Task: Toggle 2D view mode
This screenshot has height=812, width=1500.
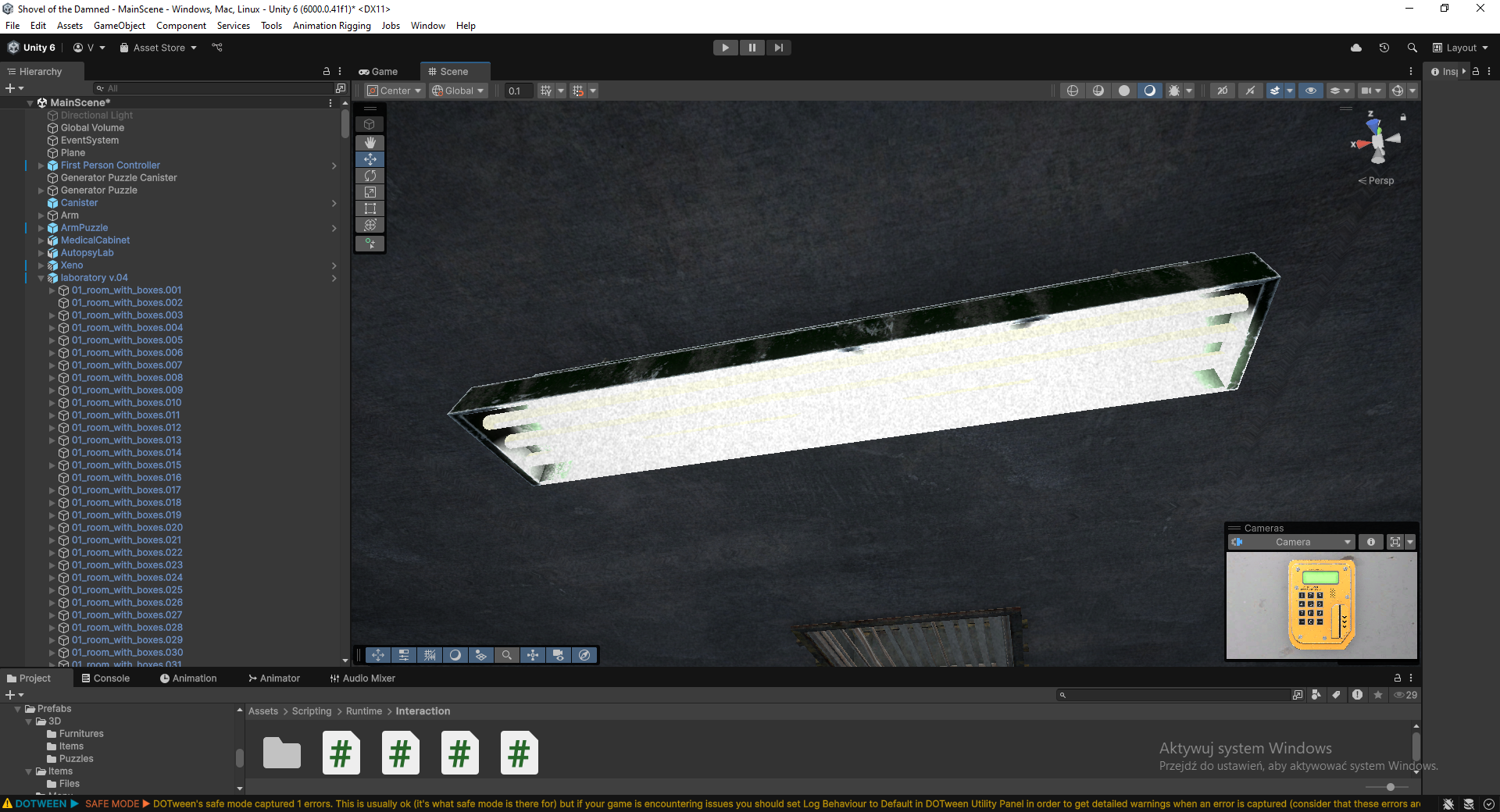Action: pos(1223,91)
